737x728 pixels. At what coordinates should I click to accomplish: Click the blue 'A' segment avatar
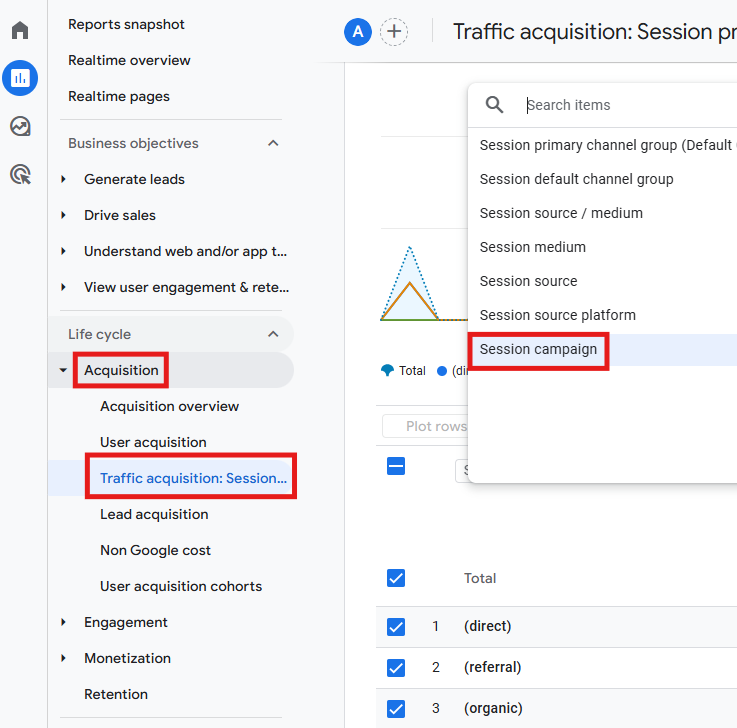click(358, 32)
